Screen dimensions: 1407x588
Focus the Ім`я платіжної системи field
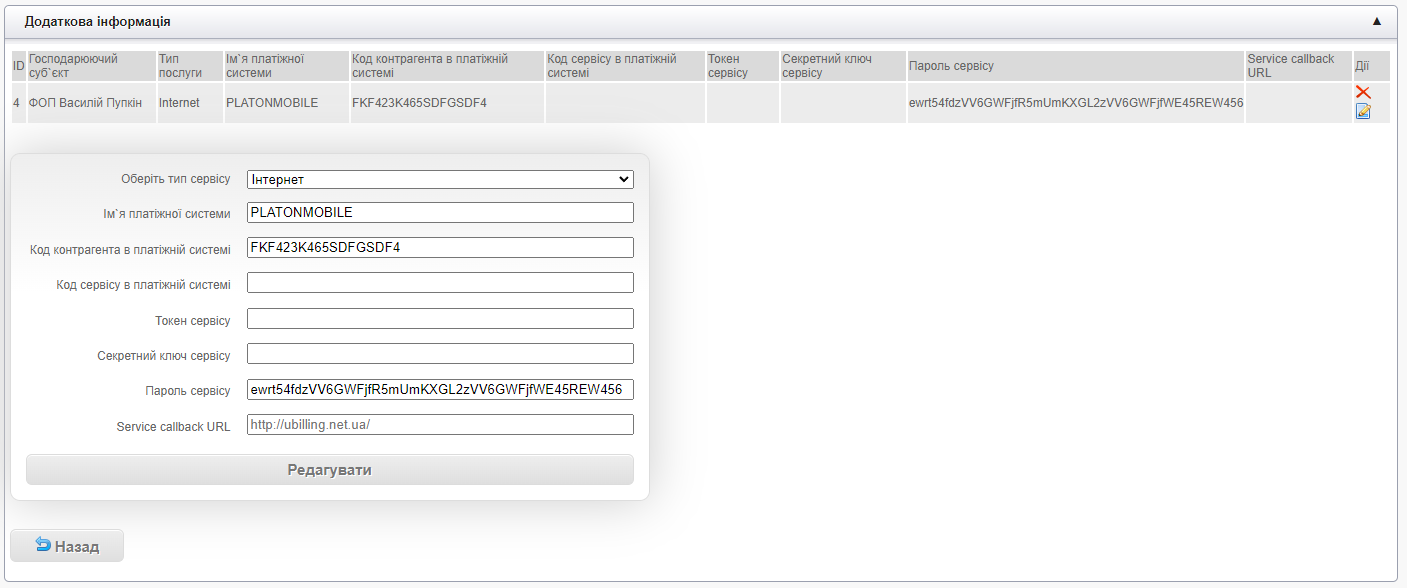(440, 213)
